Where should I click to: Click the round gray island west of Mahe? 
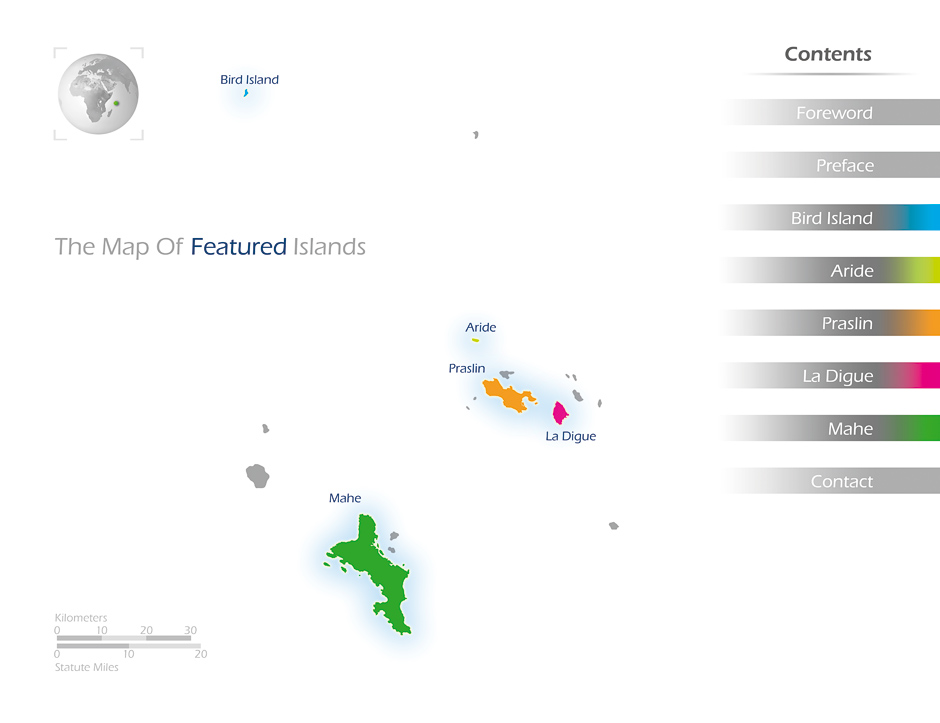click(259, 475)
